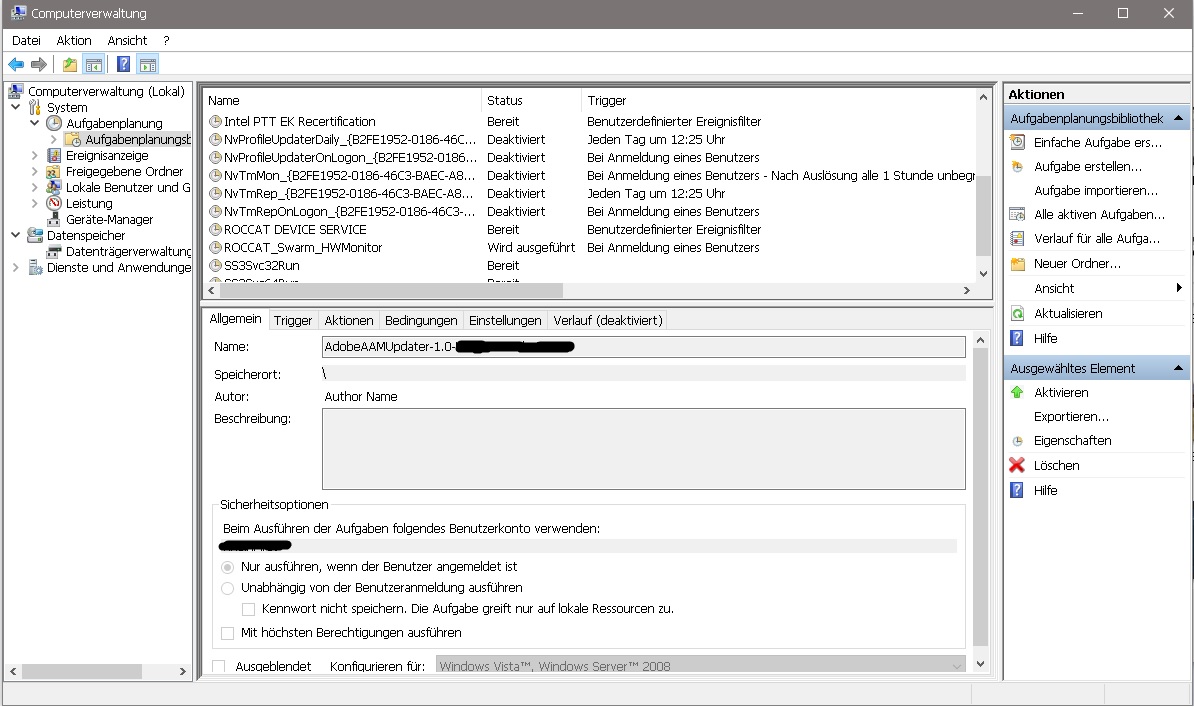Click the Einfache Aufgabe erstellen icon
The image size is (1194, 707).
tap(1017, 142)
